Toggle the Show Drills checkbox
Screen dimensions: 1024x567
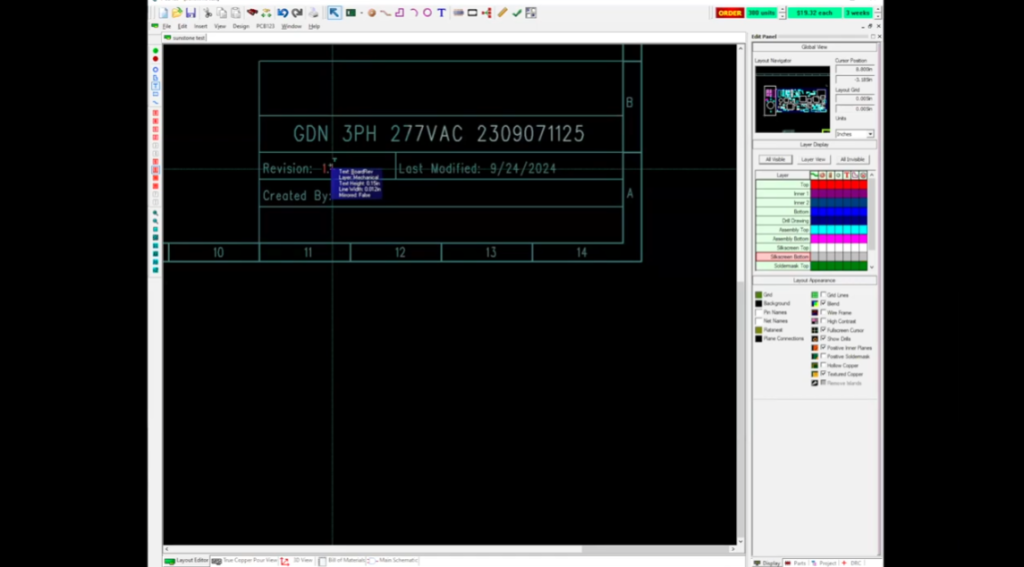click(823, 339)
